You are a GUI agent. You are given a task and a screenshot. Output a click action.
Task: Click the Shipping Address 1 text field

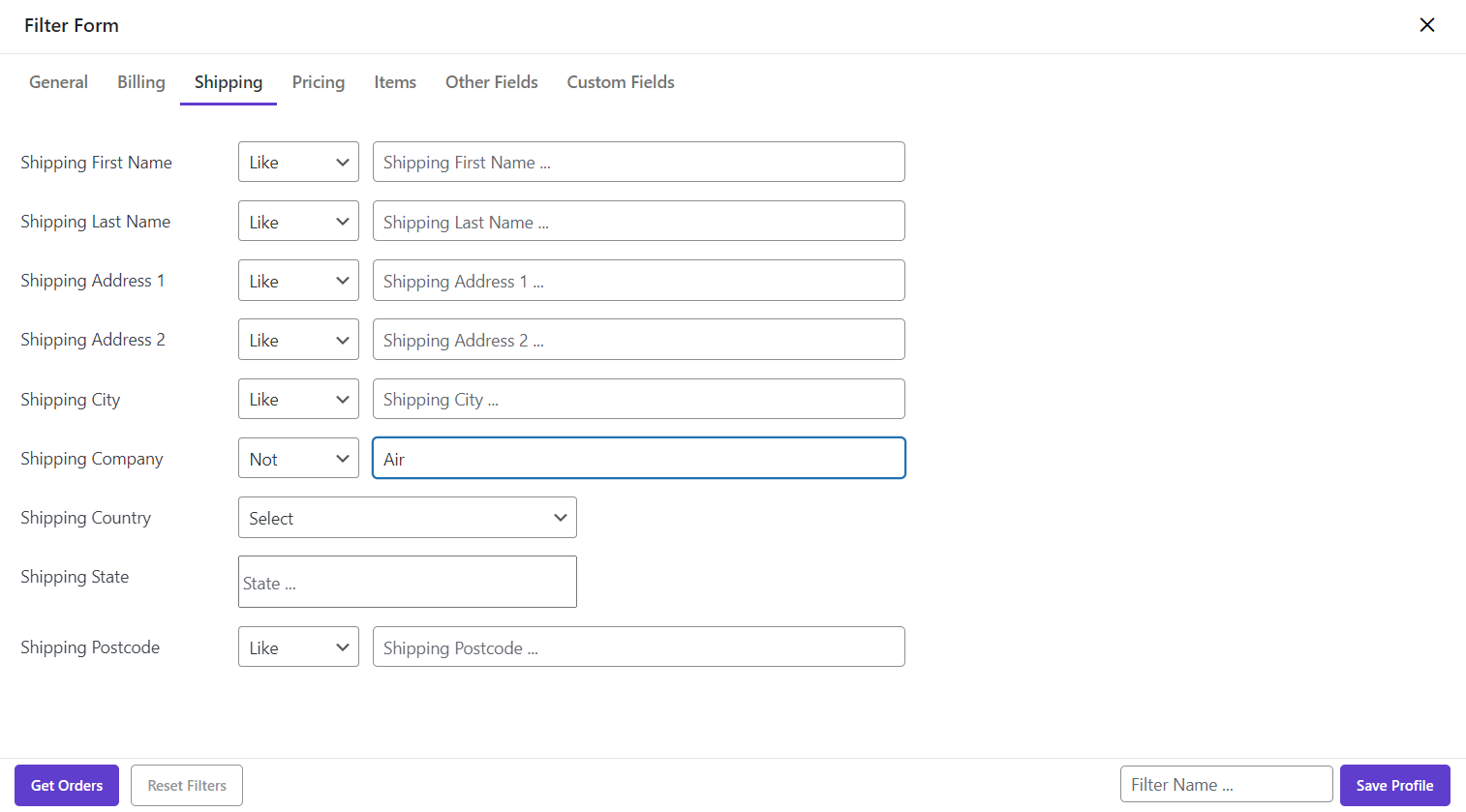coord(639,281)
